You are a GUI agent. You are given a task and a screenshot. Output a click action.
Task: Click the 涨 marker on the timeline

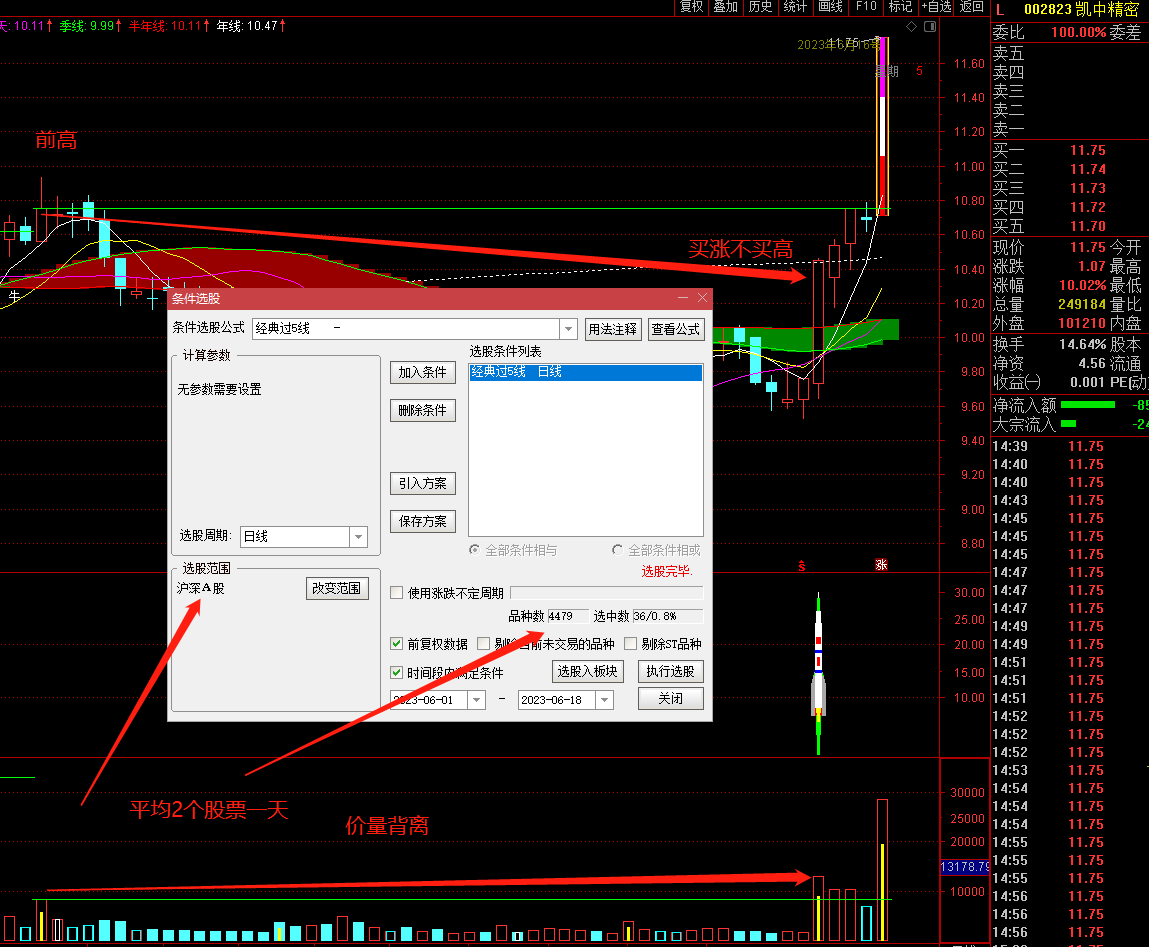(x=881, y=564)
